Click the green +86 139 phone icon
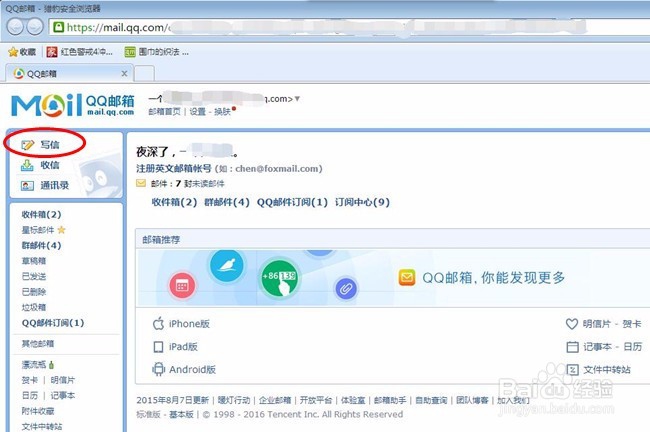Viewport: 650px width, 432px height. [279, 278]
